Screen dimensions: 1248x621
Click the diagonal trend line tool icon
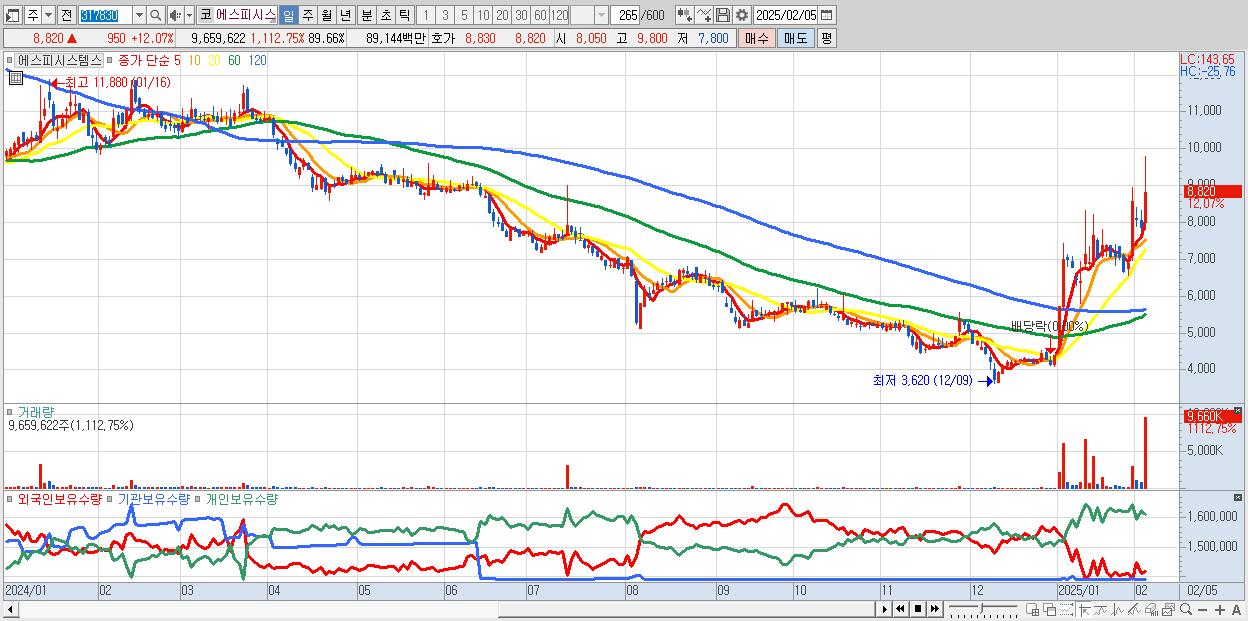coord(1135,610)
